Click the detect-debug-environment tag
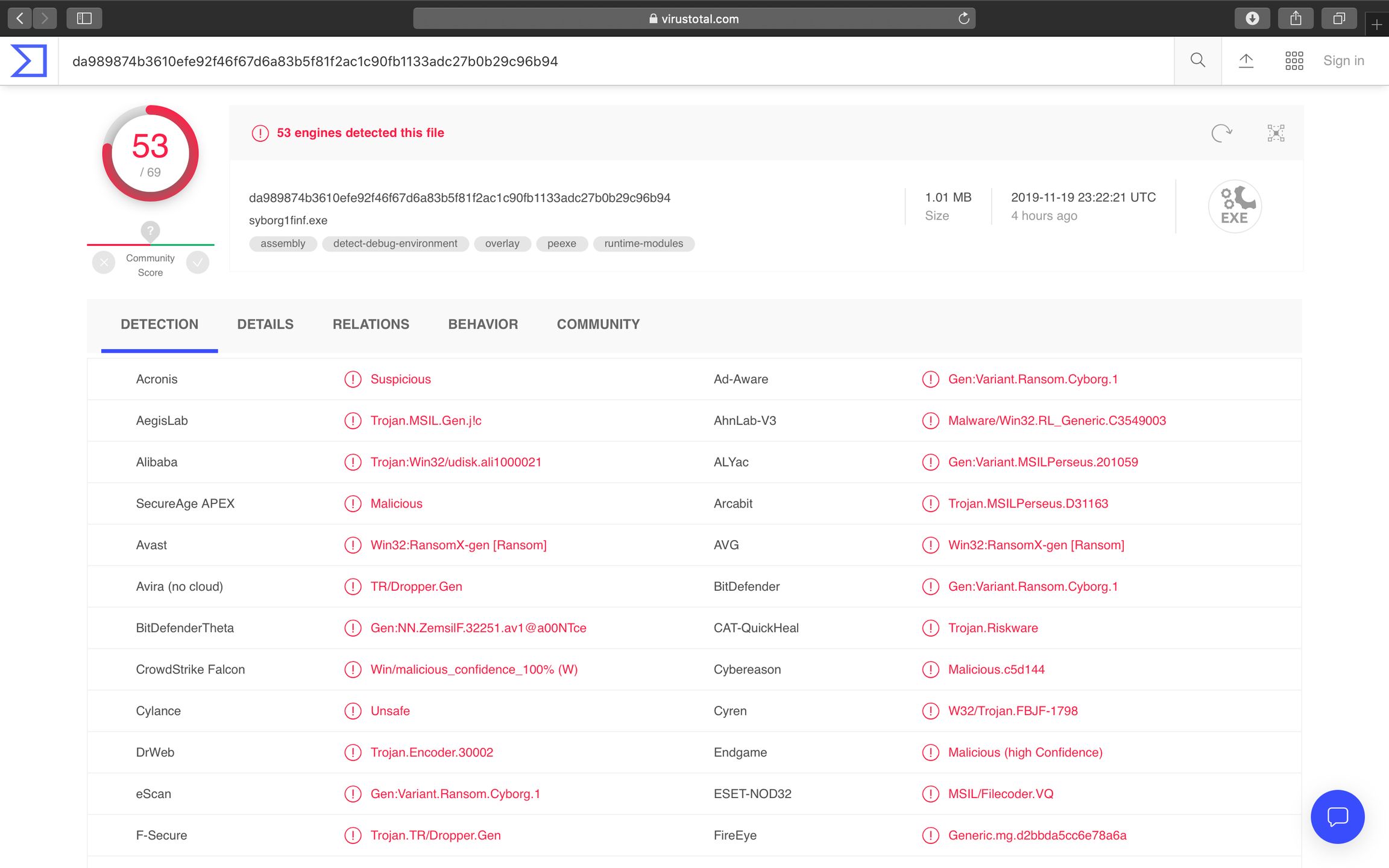The height and width of the screenshot is (868, 1389). [395, 244]
